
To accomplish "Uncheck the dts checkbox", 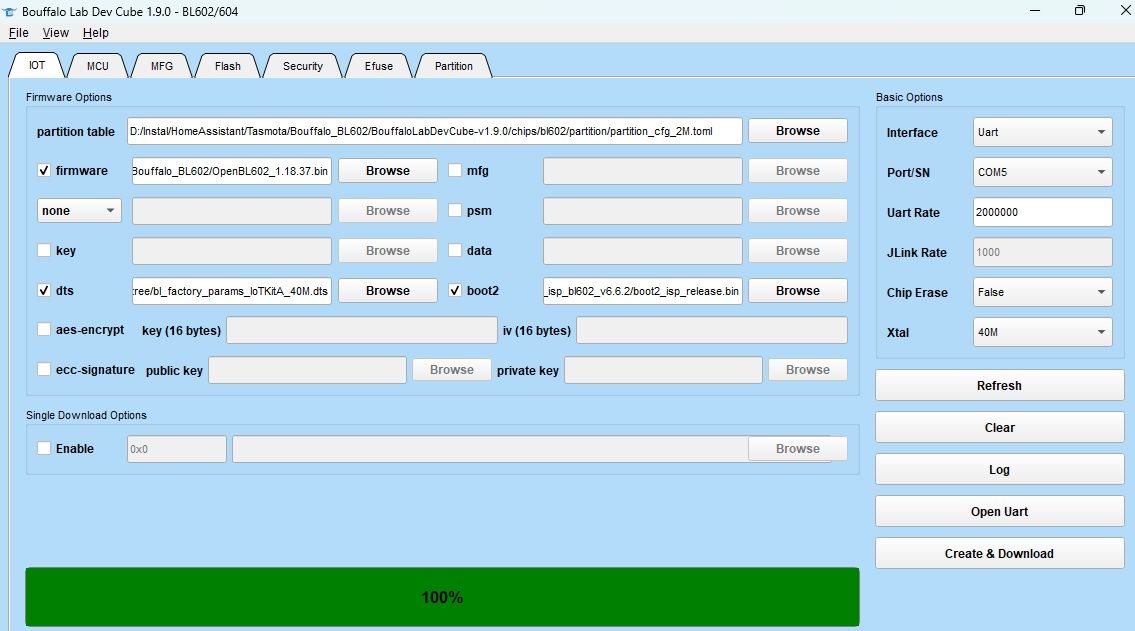I will point(44,290).
